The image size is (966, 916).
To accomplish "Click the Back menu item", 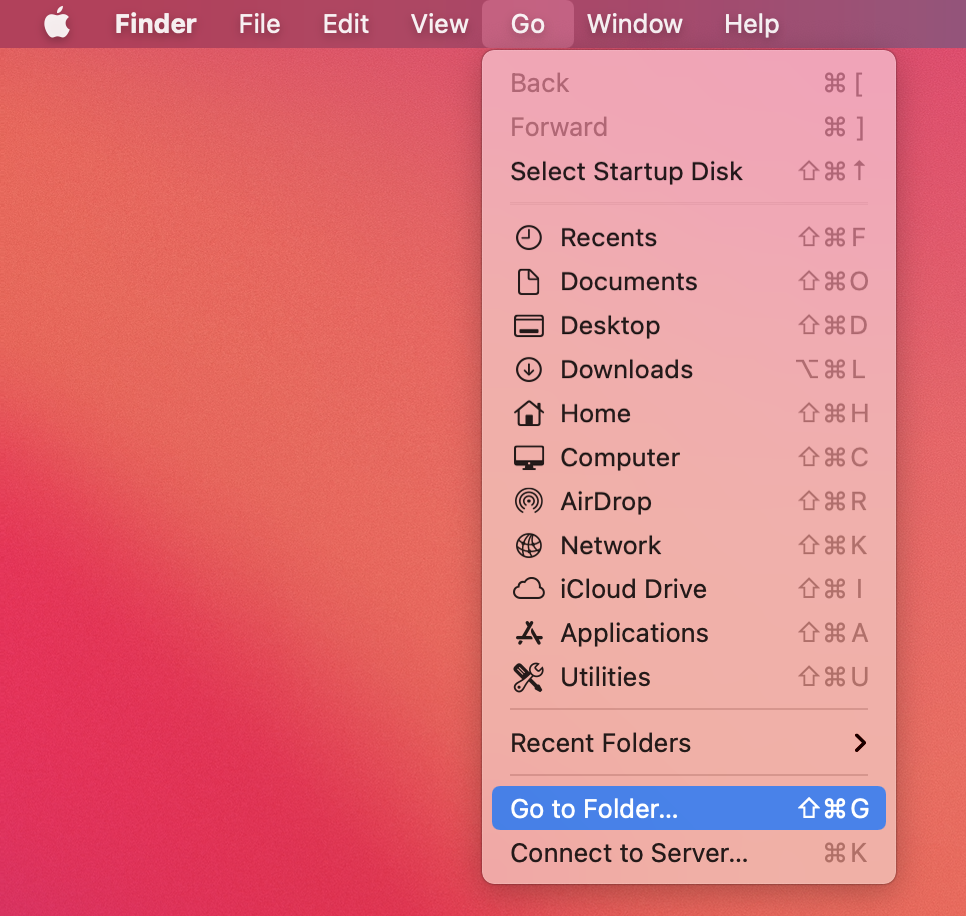I will (689, 83).
